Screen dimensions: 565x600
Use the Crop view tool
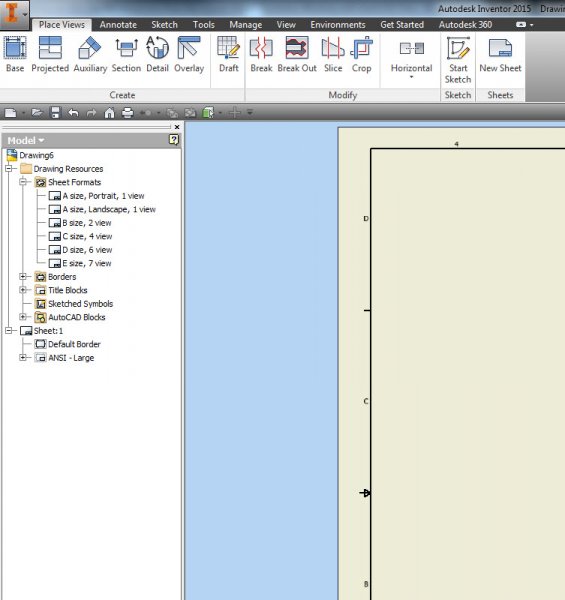click(361, 54)
